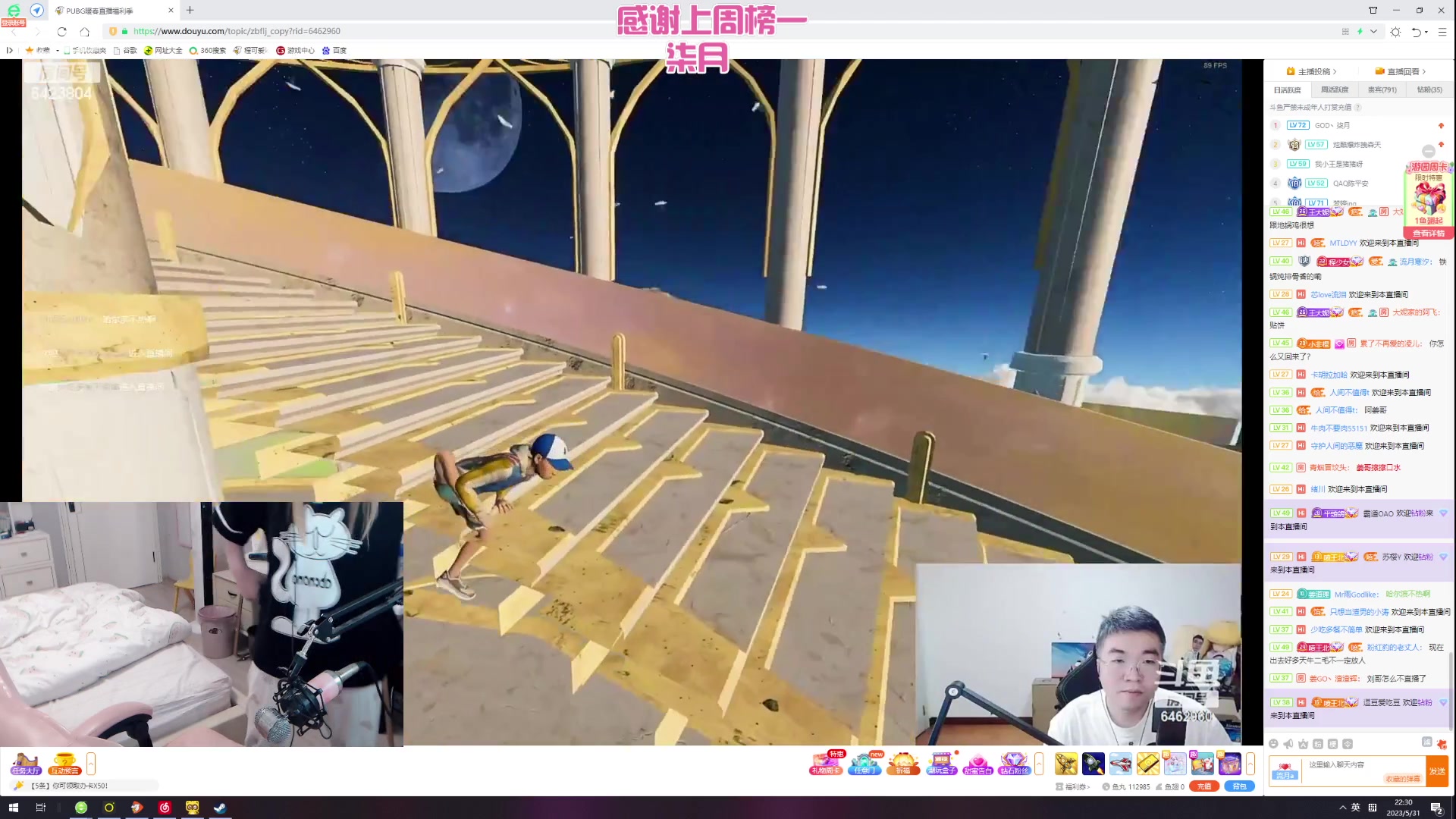
Task: Open the 礼物周卡 gift card icon
Action: [x=826, y=764]
